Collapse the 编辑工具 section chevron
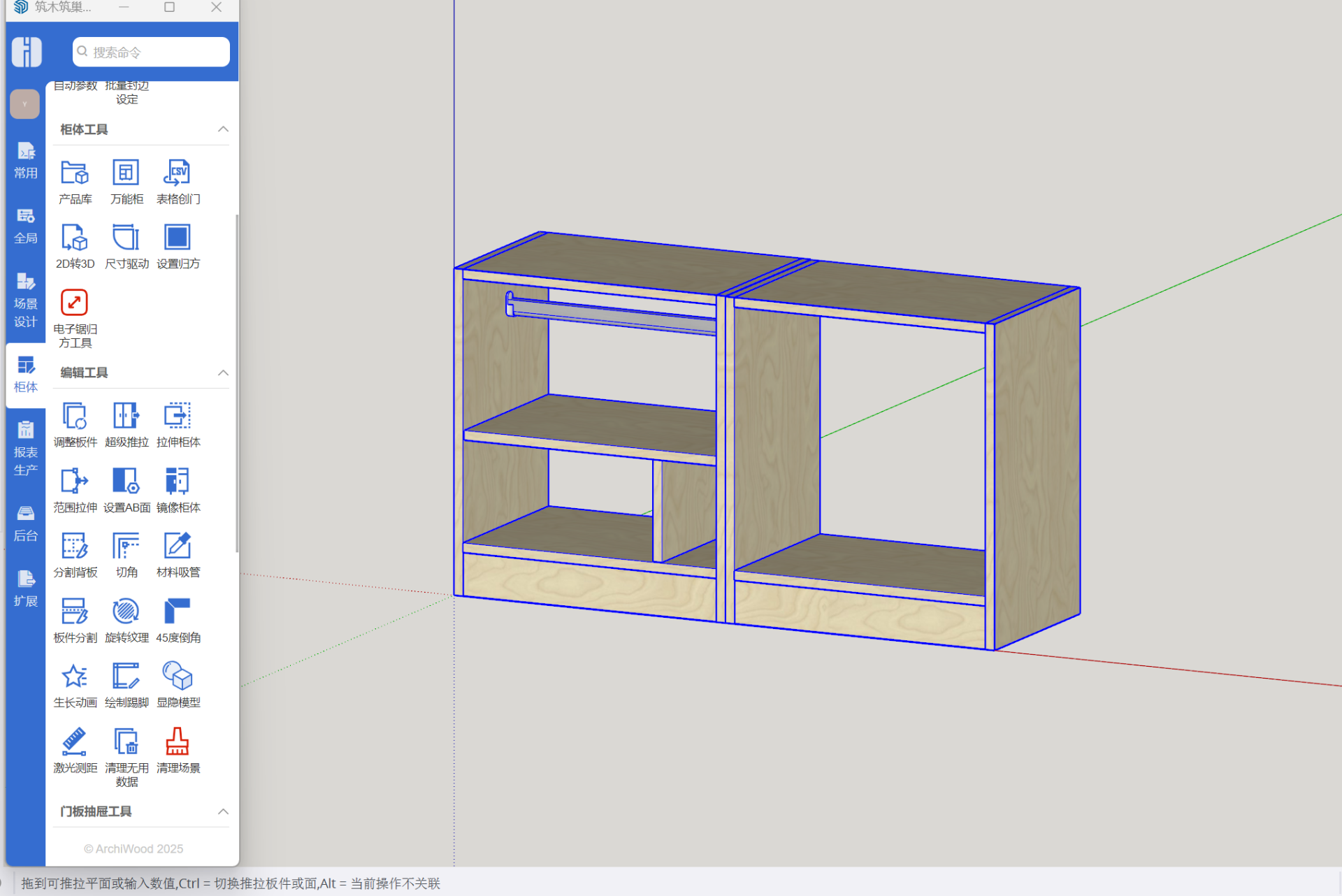The height and width of the screenshot is (896, 1342). pos(223,373)
